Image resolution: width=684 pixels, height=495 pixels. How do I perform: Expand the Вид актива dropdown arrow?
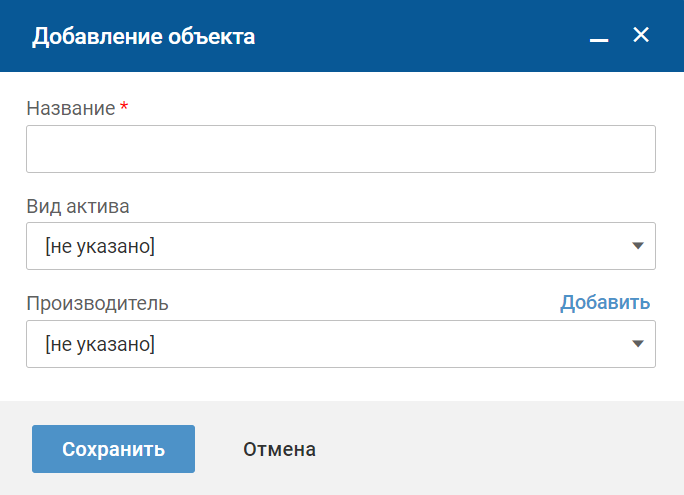(637, 246)
